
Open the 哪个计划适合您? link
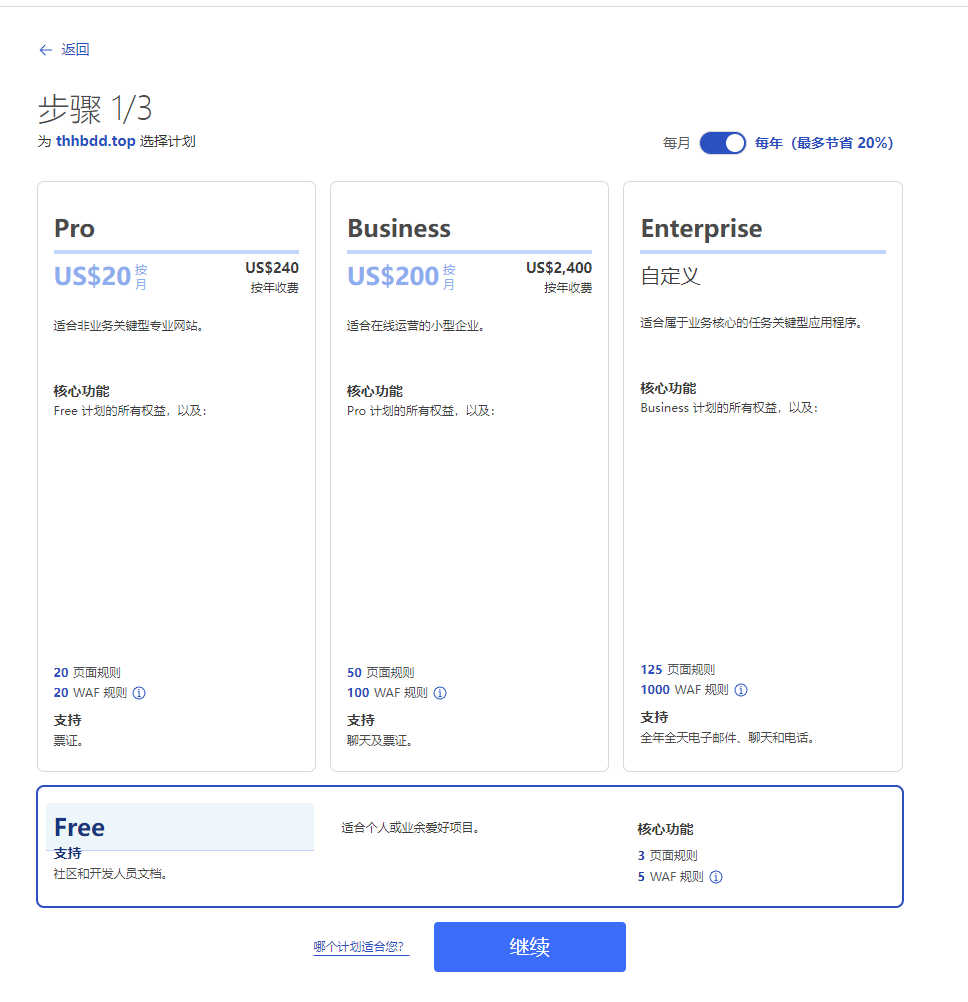point(361,947)
